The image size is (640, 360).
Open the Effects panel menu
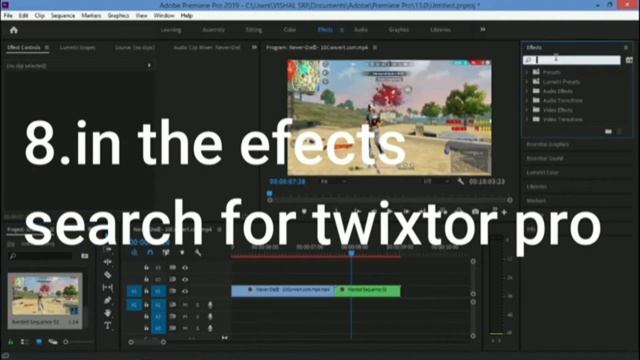(626, 48)
